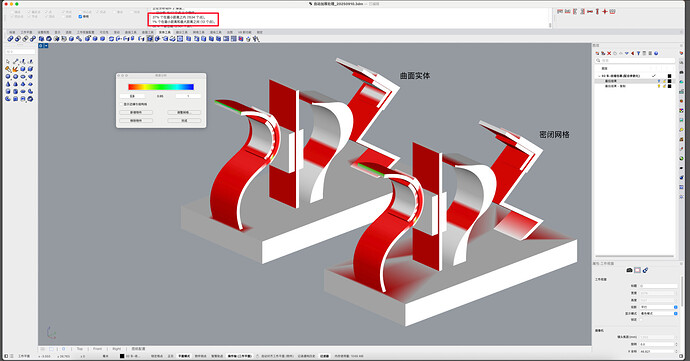Screen dimensions: 690x361
Task: Toggle the checked blue osnap checkbox at top
Action: point(80,16)
